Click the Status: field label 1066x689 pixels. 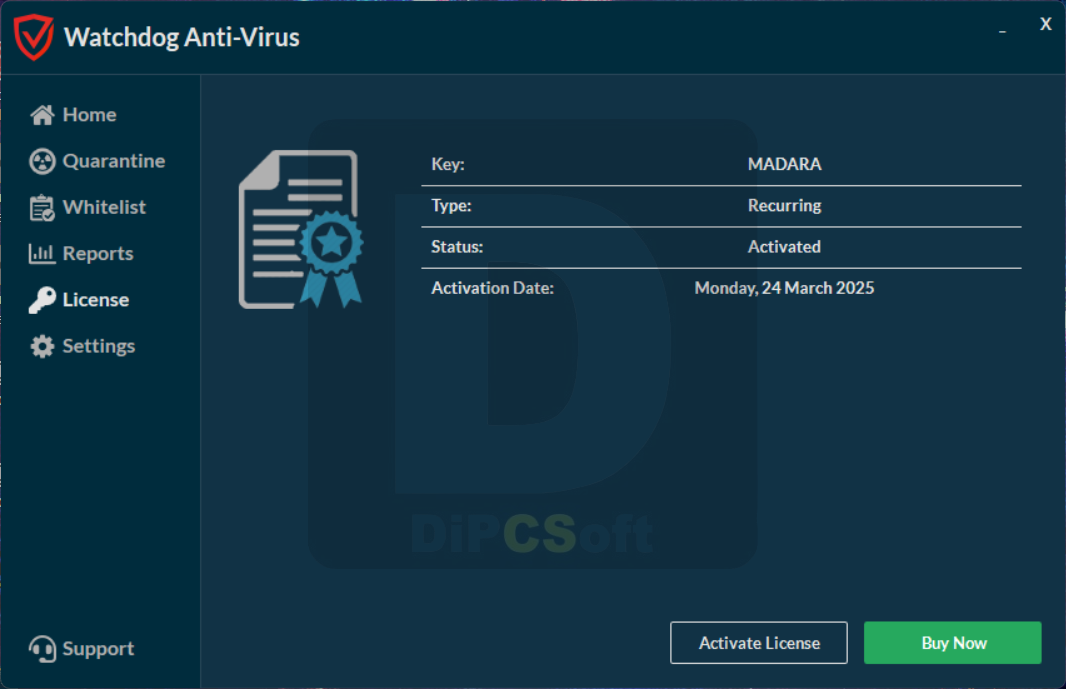click(457, 247)
